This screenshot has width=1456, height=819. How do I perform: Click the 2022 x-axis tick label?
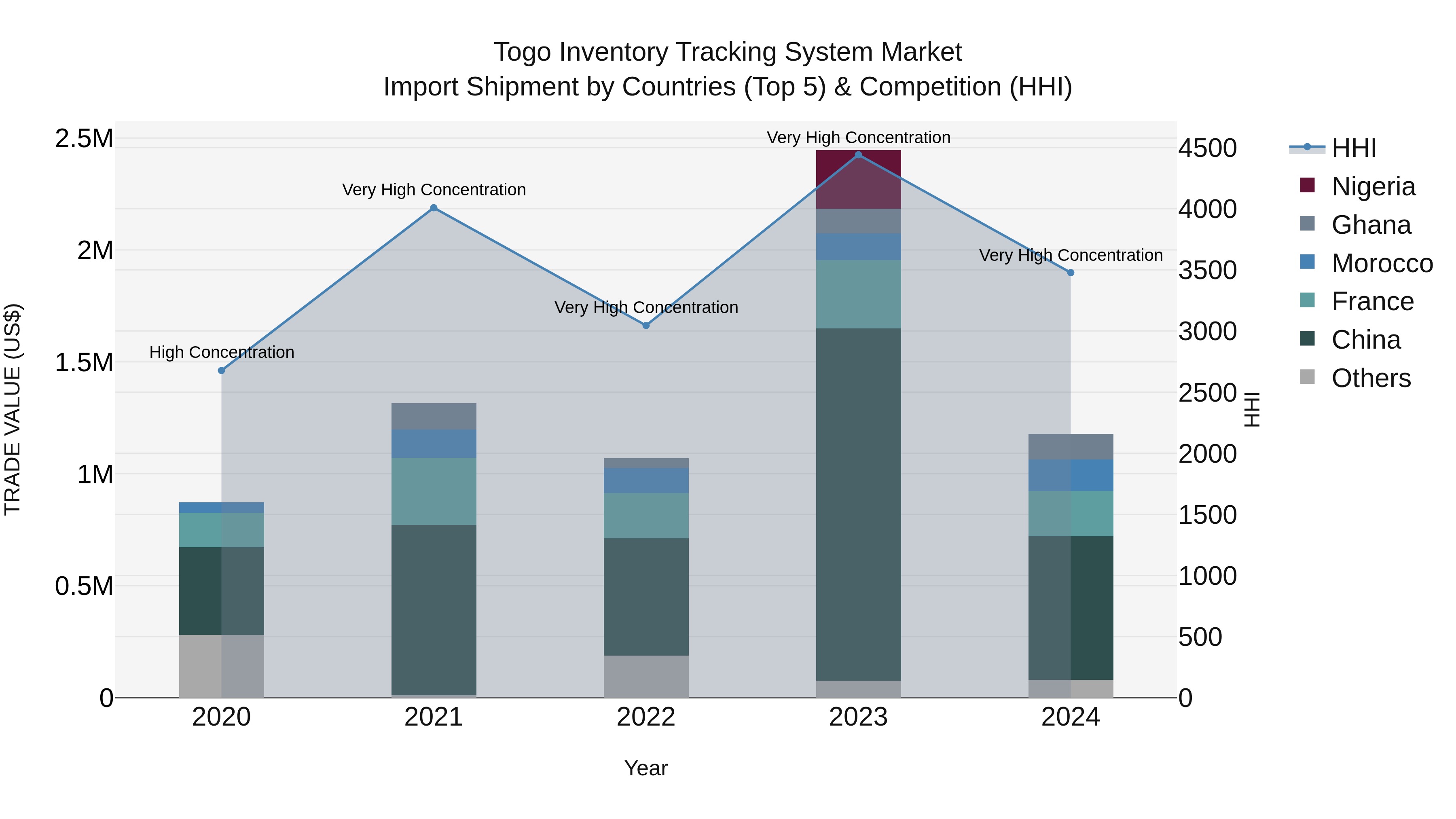[646, 717]
